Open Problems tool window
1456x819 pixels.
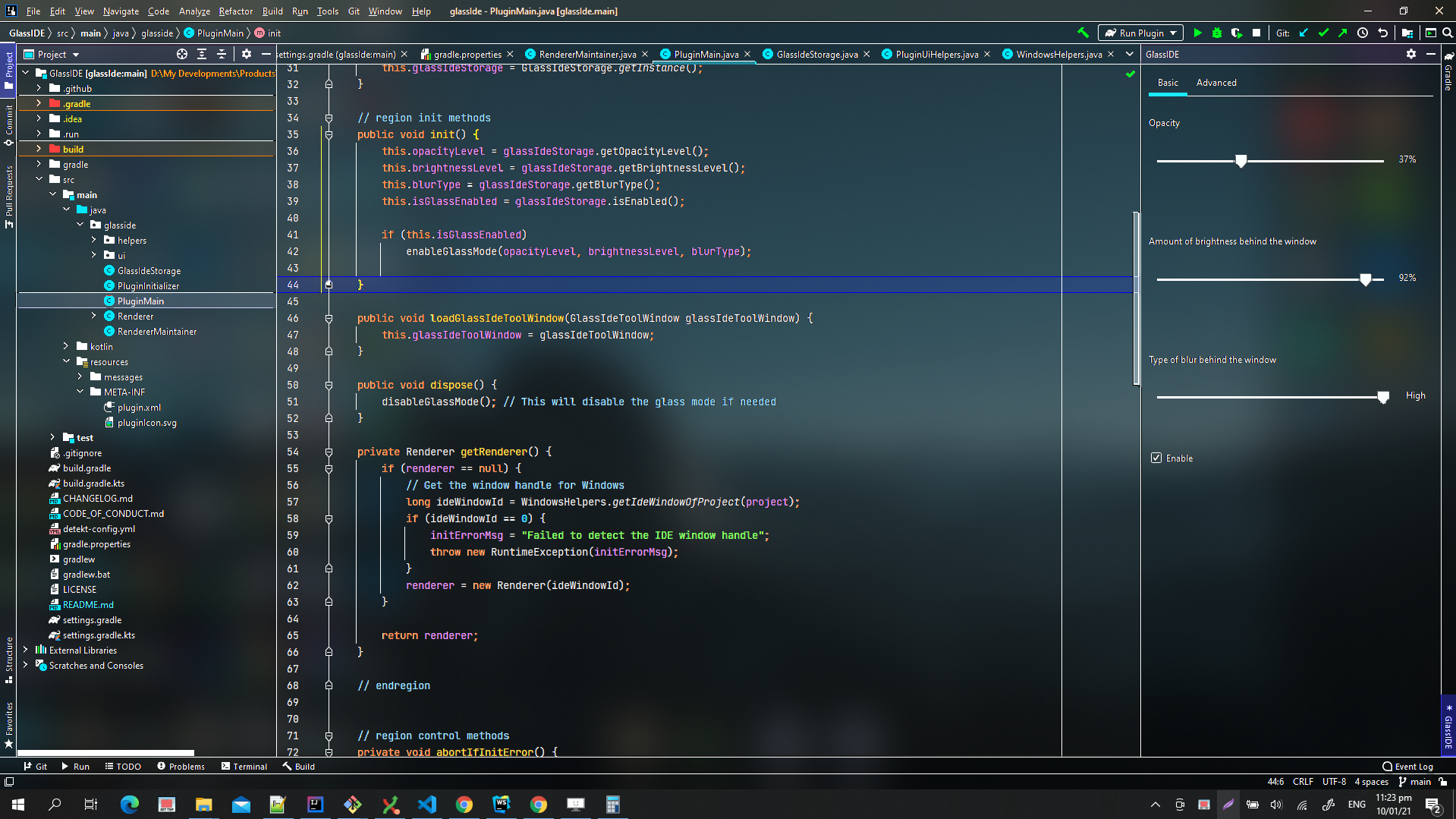[x=181, y=766]
